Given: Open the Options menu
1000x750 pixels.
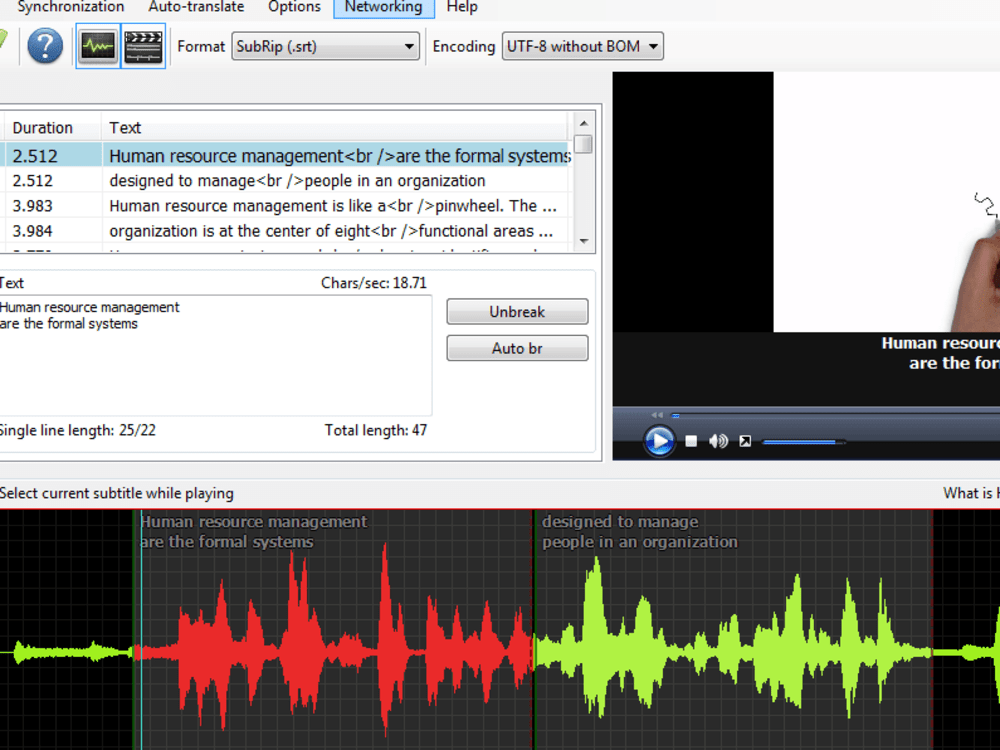Looking at the screenshot, I should point(294,8).
